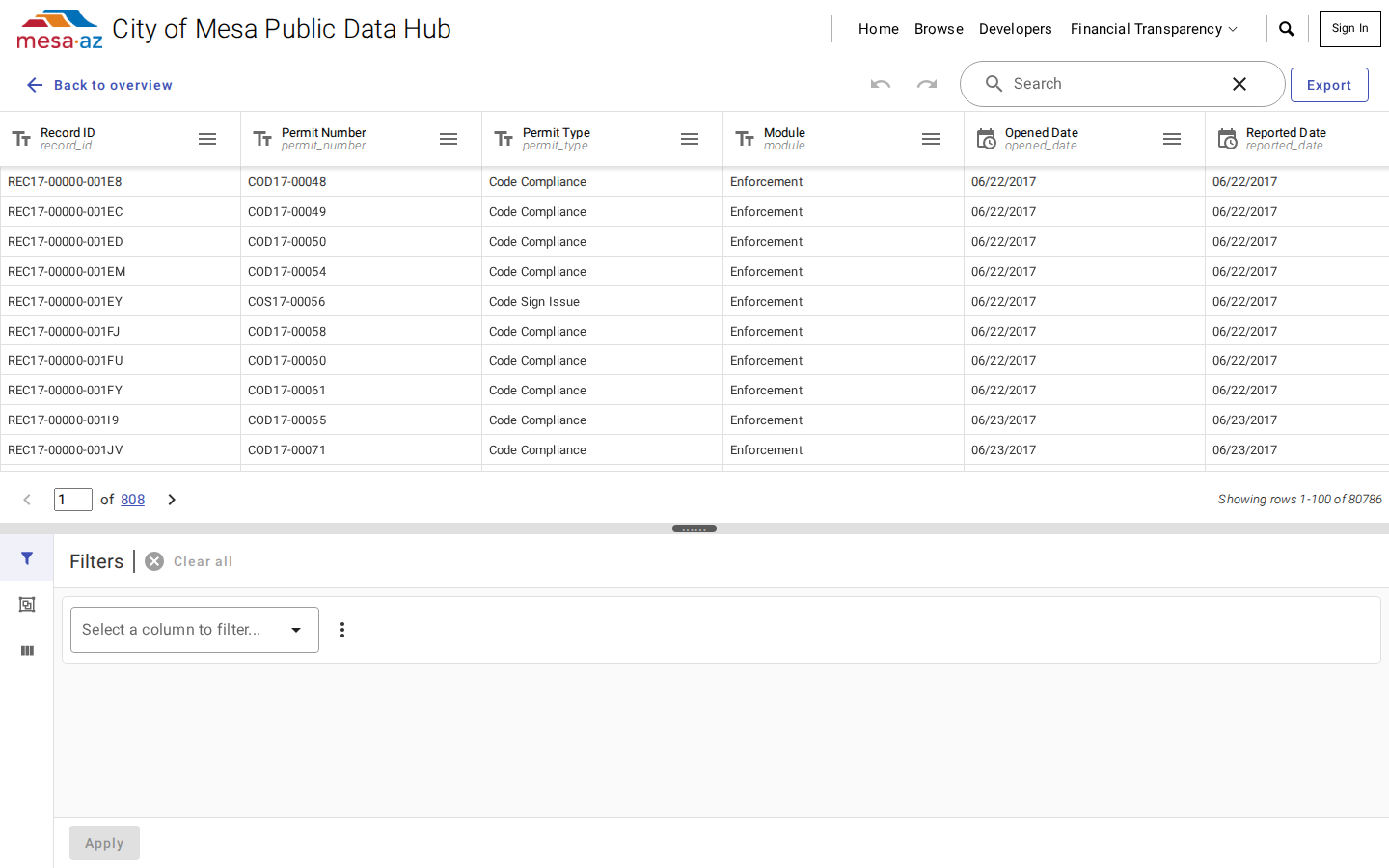Screen dimensions: 1389x868
Task: Click the Record ID text type icon
Action: (x=21, y=139)
